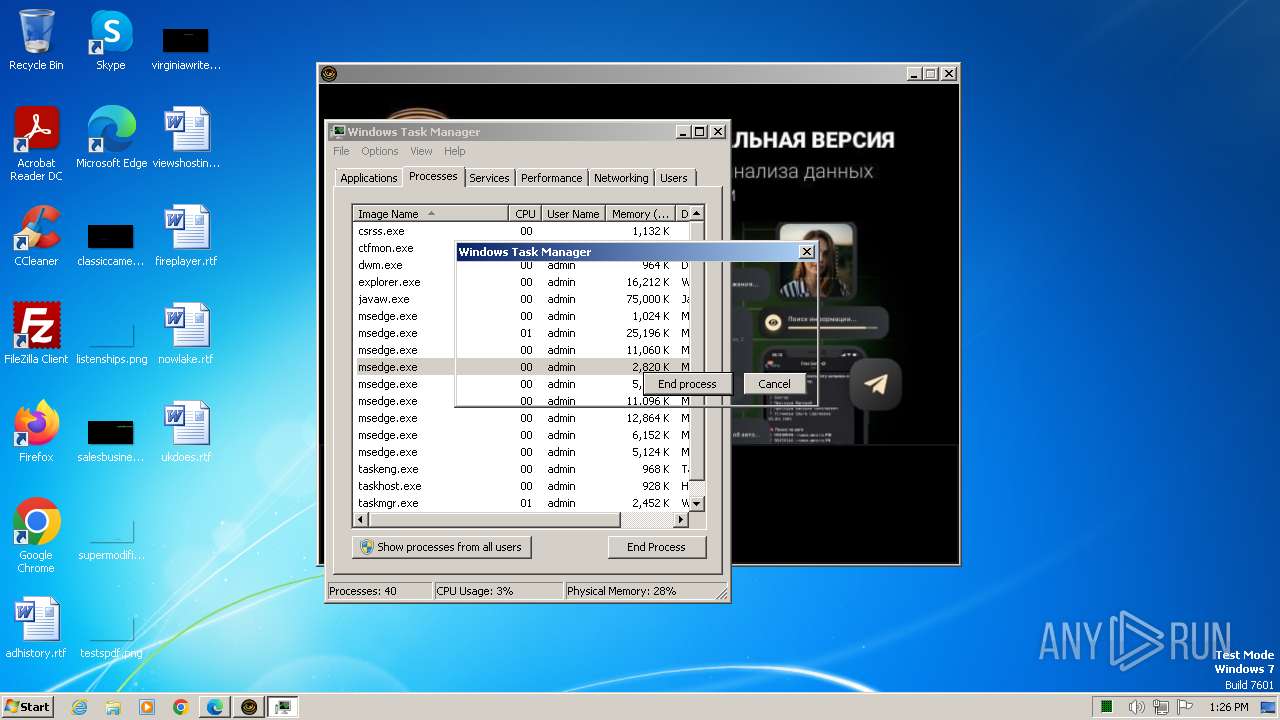The image size is (1280, 720).
Task: Launch media player from taskbar
Action: (147, 707)
